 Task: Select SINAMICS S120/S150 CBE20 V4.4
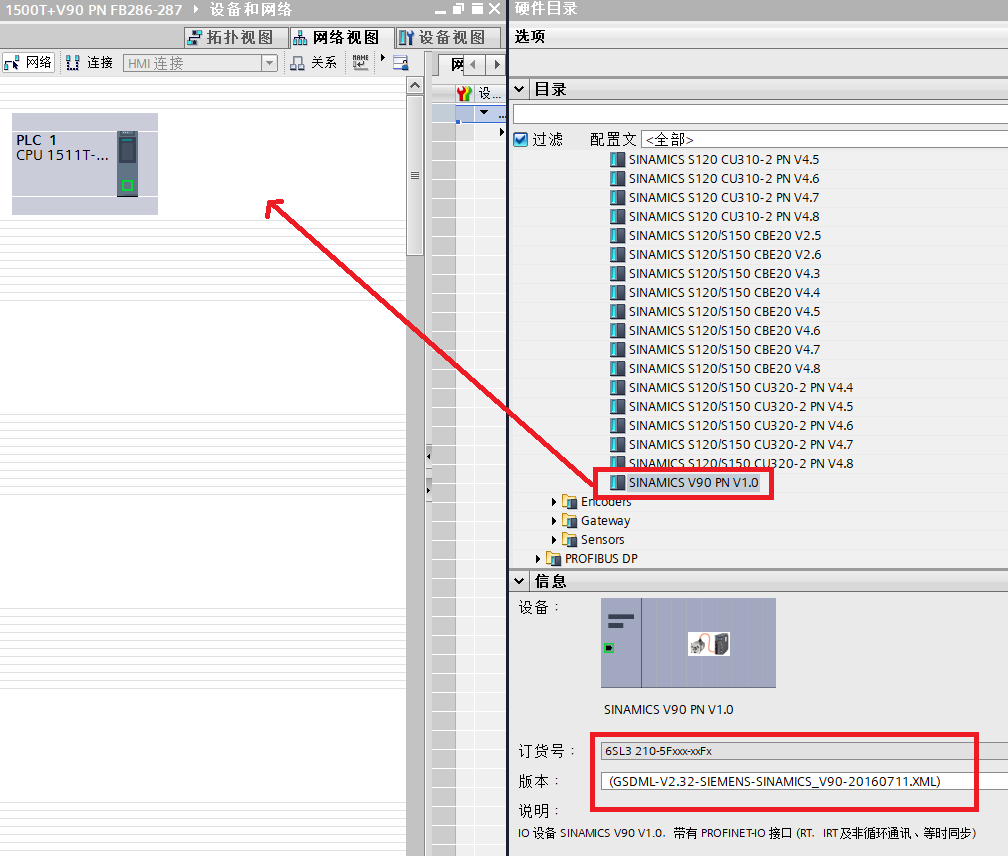(x=724, y=293)
